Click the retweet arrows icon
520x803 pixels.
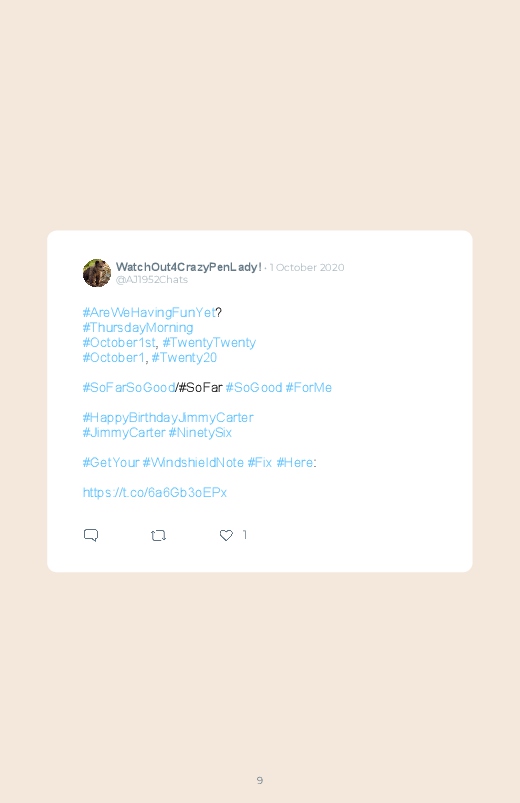click(x=158, y=536)
